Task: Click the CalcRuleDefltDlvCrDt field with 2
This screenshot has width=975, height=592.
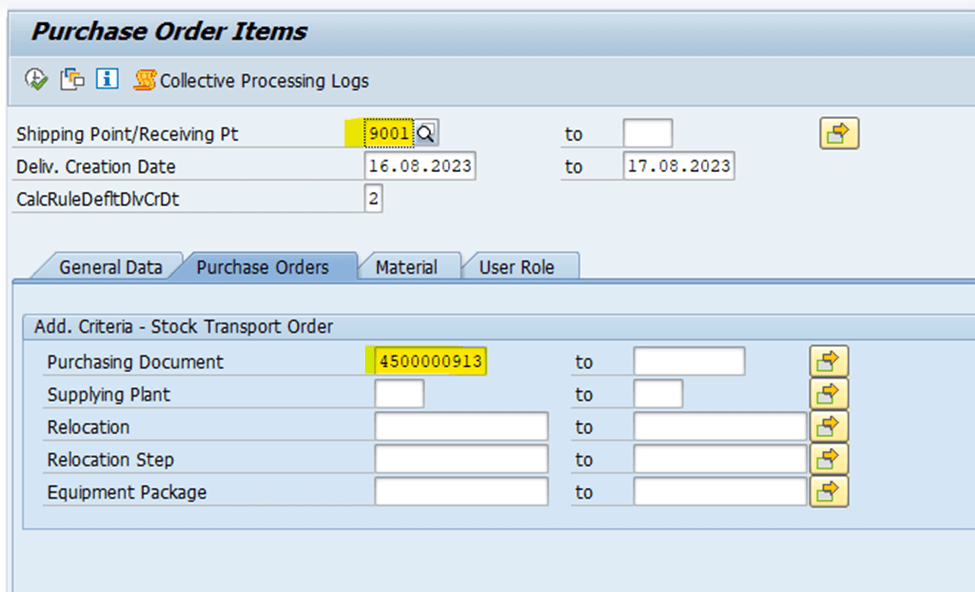Action: click(x=373, y=198)
